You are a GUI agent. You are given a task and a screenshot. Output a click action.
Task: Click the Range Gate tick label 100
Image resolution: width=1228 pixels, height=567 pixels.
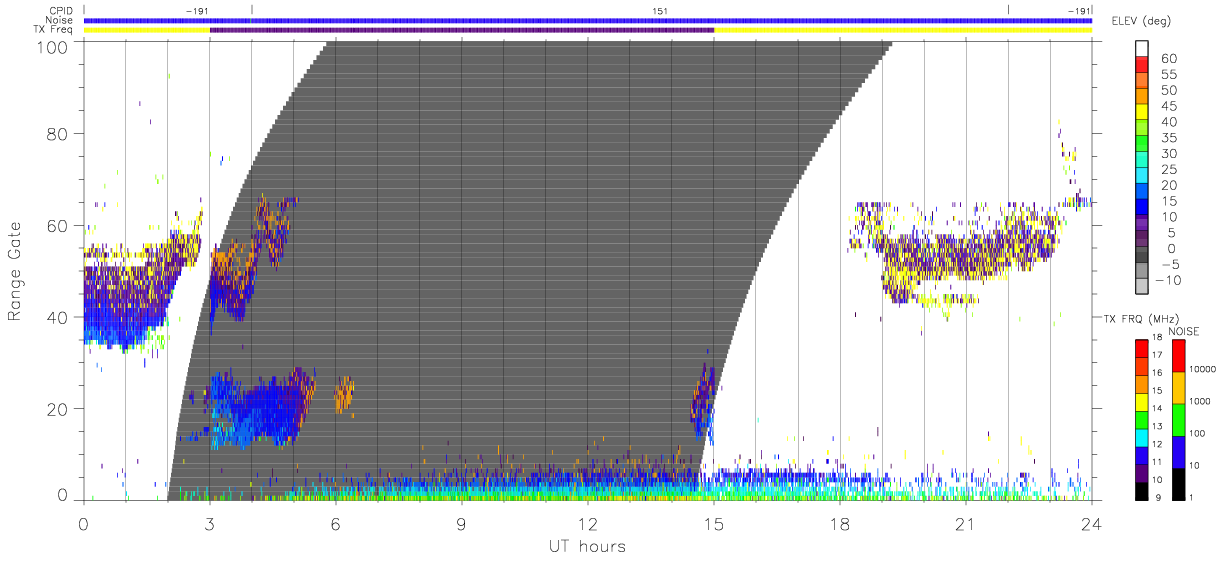coord(54,47)
